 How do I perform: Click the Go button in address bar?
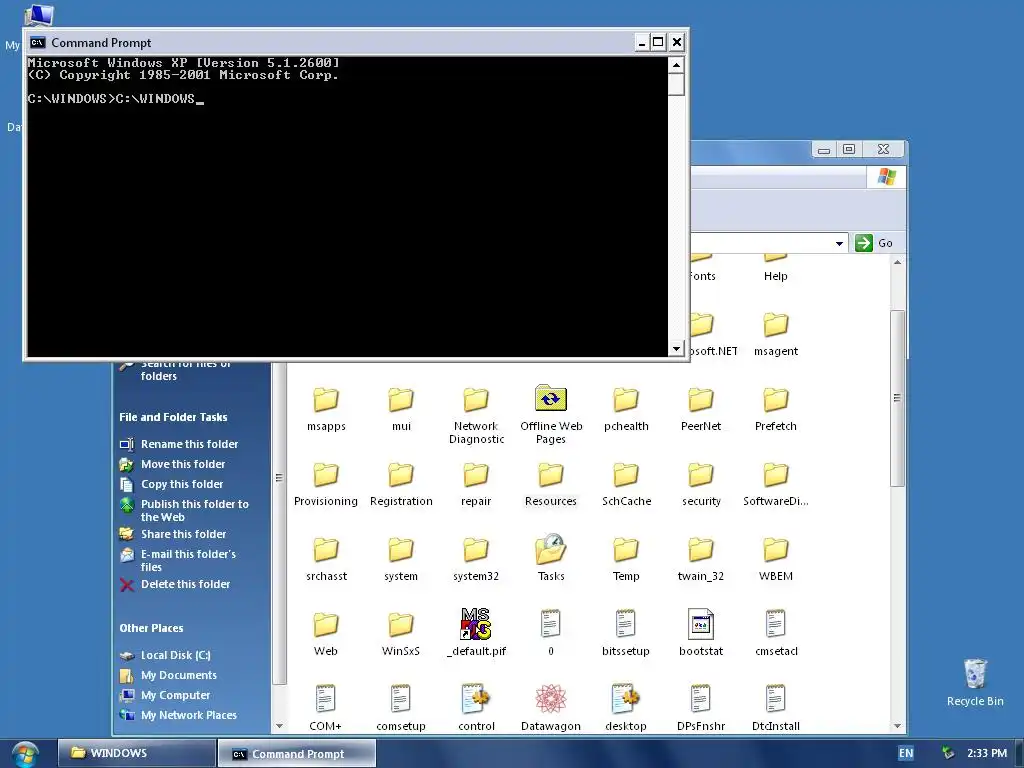pos(874,243)
